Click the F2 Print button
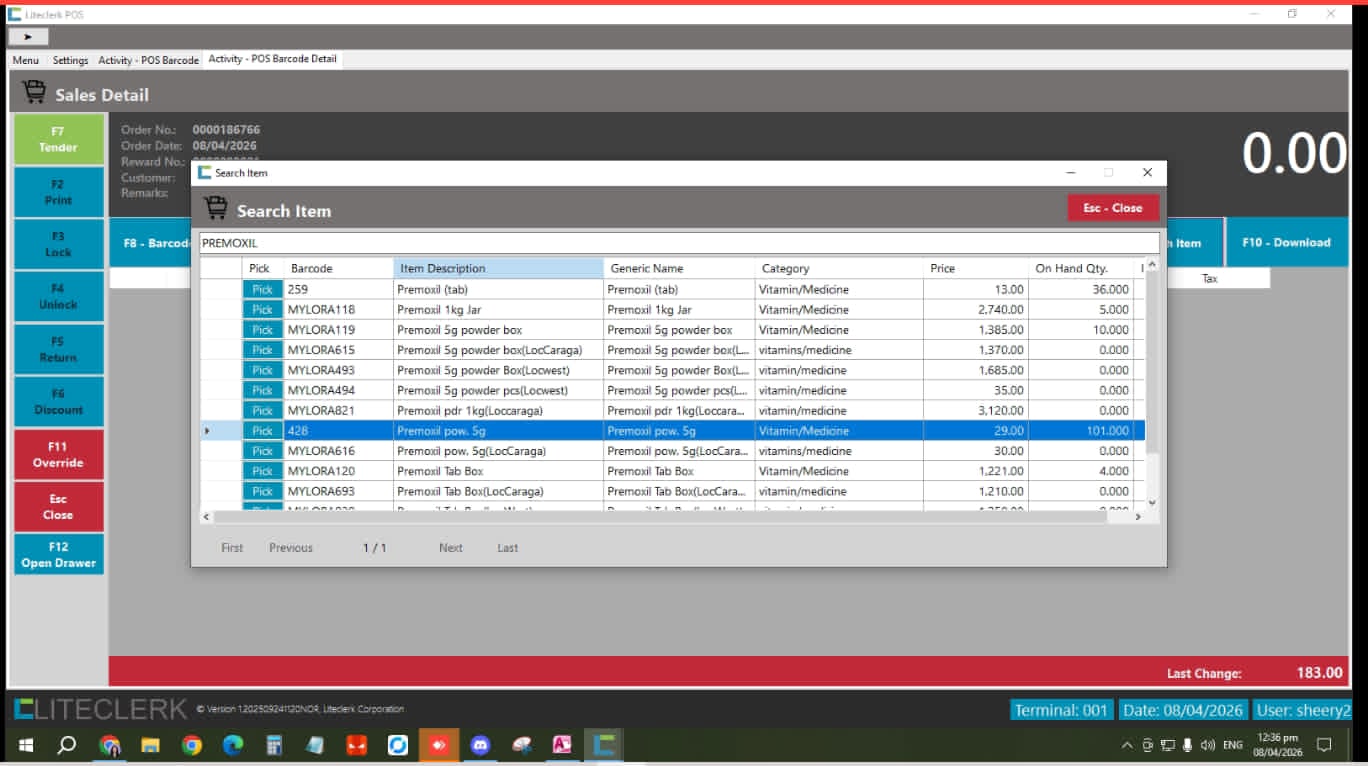 (58, 192)
